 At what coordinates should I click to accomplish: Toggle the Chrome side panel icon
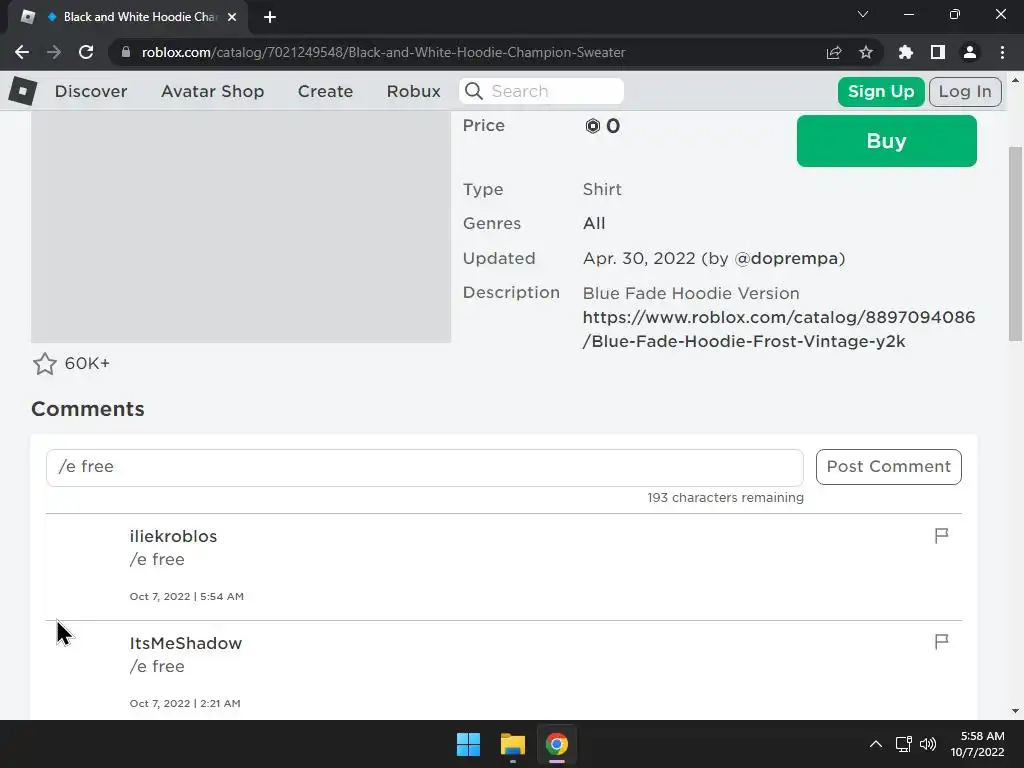point(938,52)
